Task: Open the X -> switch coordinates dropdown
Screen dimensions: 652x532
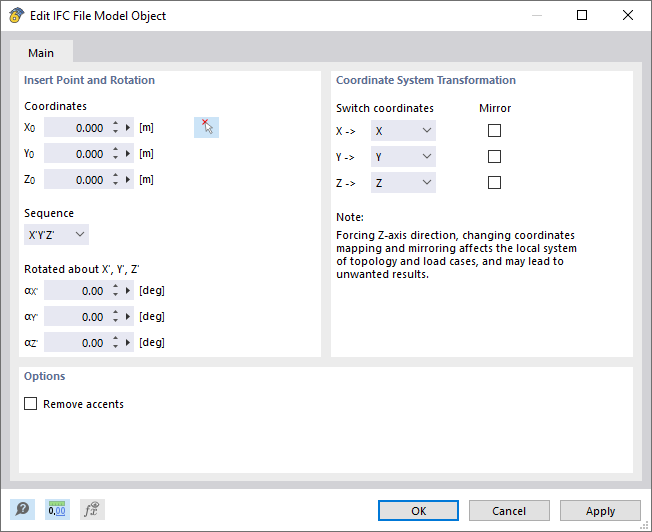Action: [403, 131]
